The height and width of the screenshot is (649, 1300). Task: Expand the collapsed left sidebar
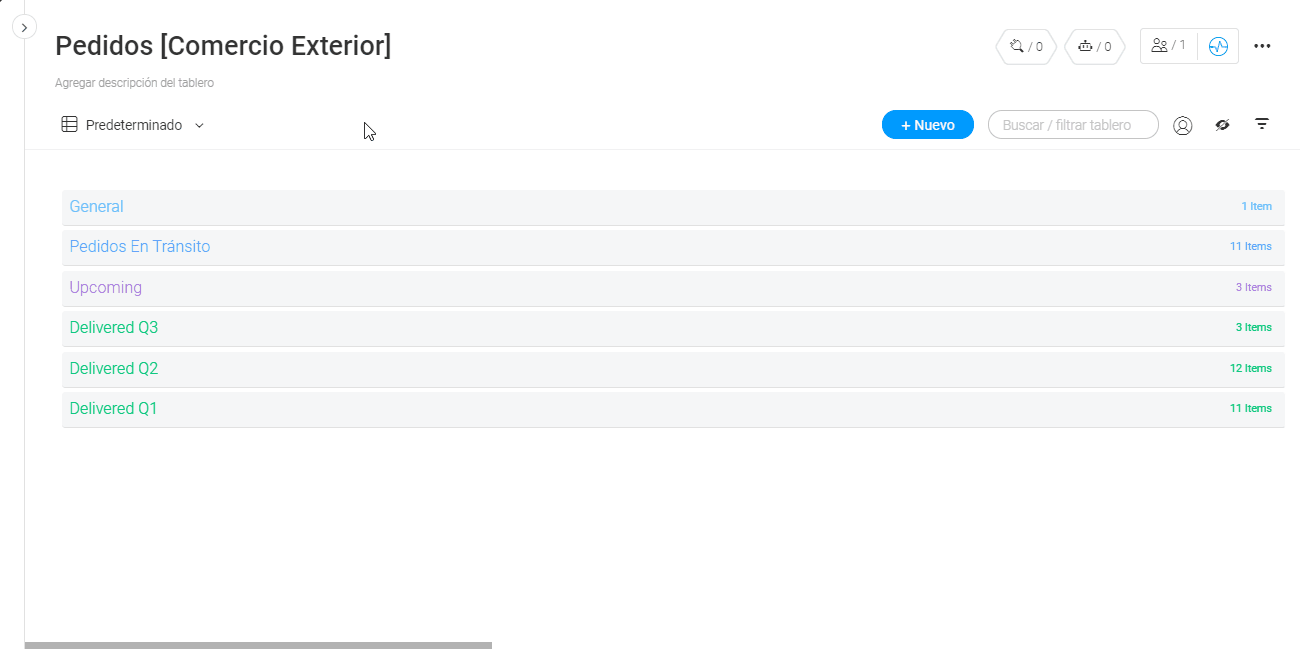point(24,27)
